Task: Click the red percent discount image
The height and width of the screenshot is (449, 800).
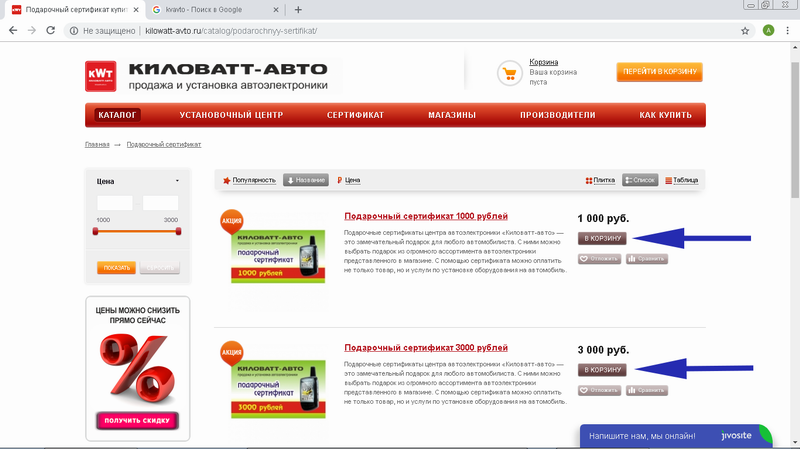Action: point(137,367)
